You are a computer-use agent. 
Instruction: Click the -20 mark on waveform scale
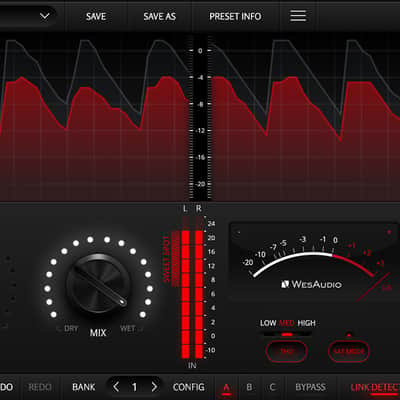pos(199,184)
